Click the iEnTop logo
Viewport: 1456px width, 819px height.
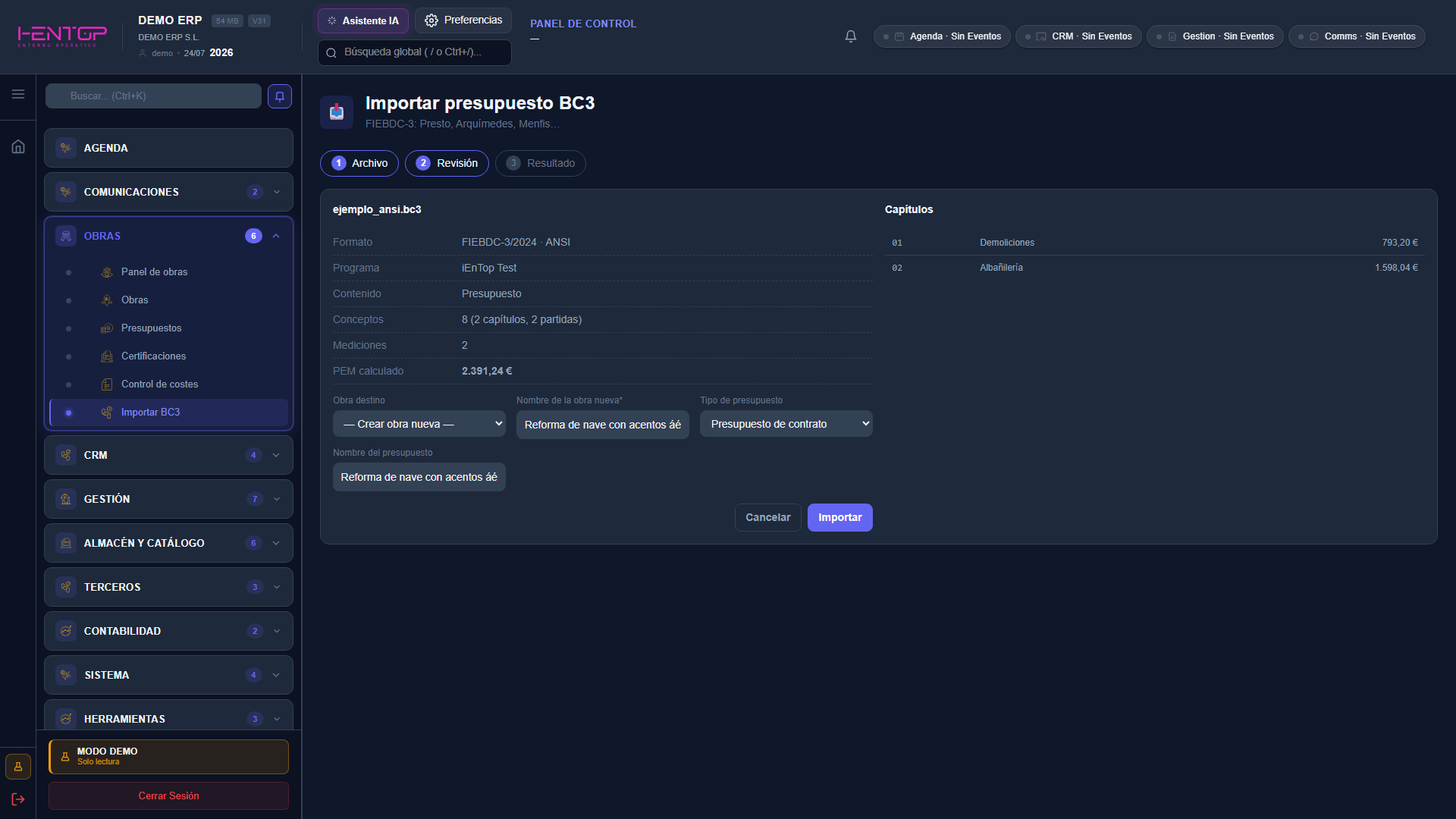pos(62,36)
